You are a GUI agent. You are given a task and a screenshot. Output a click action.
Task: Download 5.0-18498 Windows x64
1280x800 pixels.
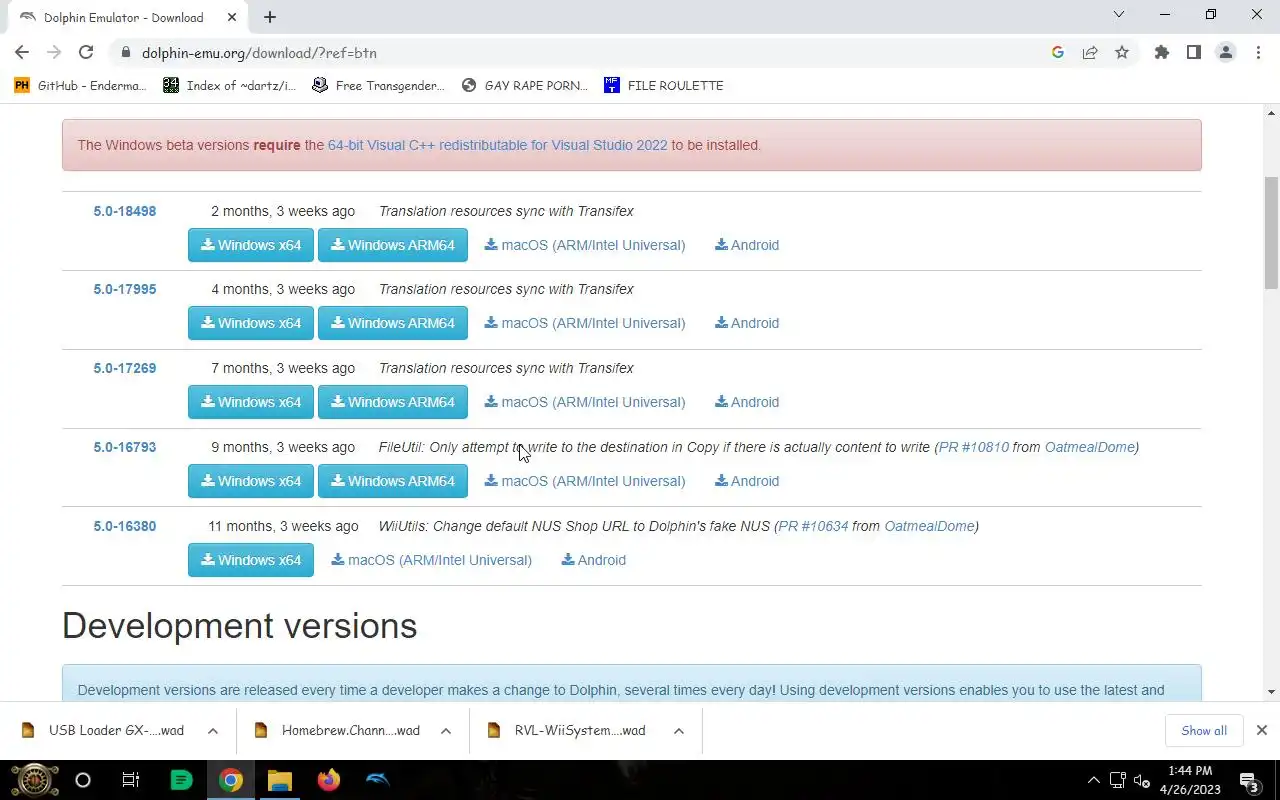click(251, 245)
